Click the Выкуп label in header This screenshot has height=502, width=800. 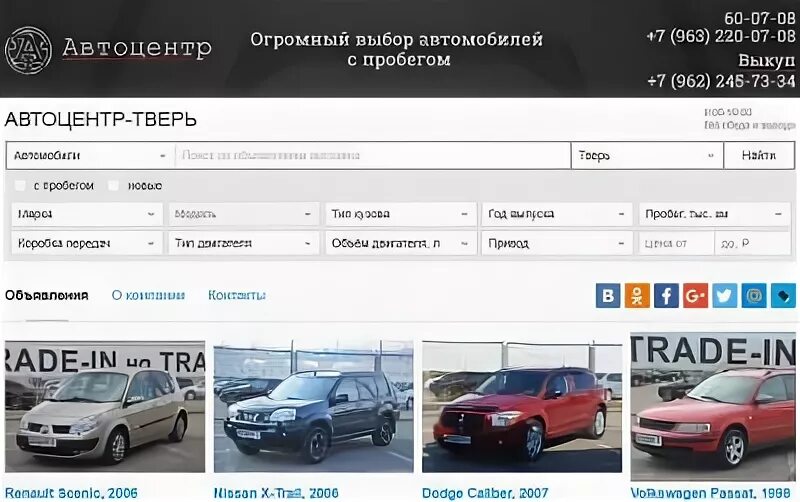tap(767, 61)
